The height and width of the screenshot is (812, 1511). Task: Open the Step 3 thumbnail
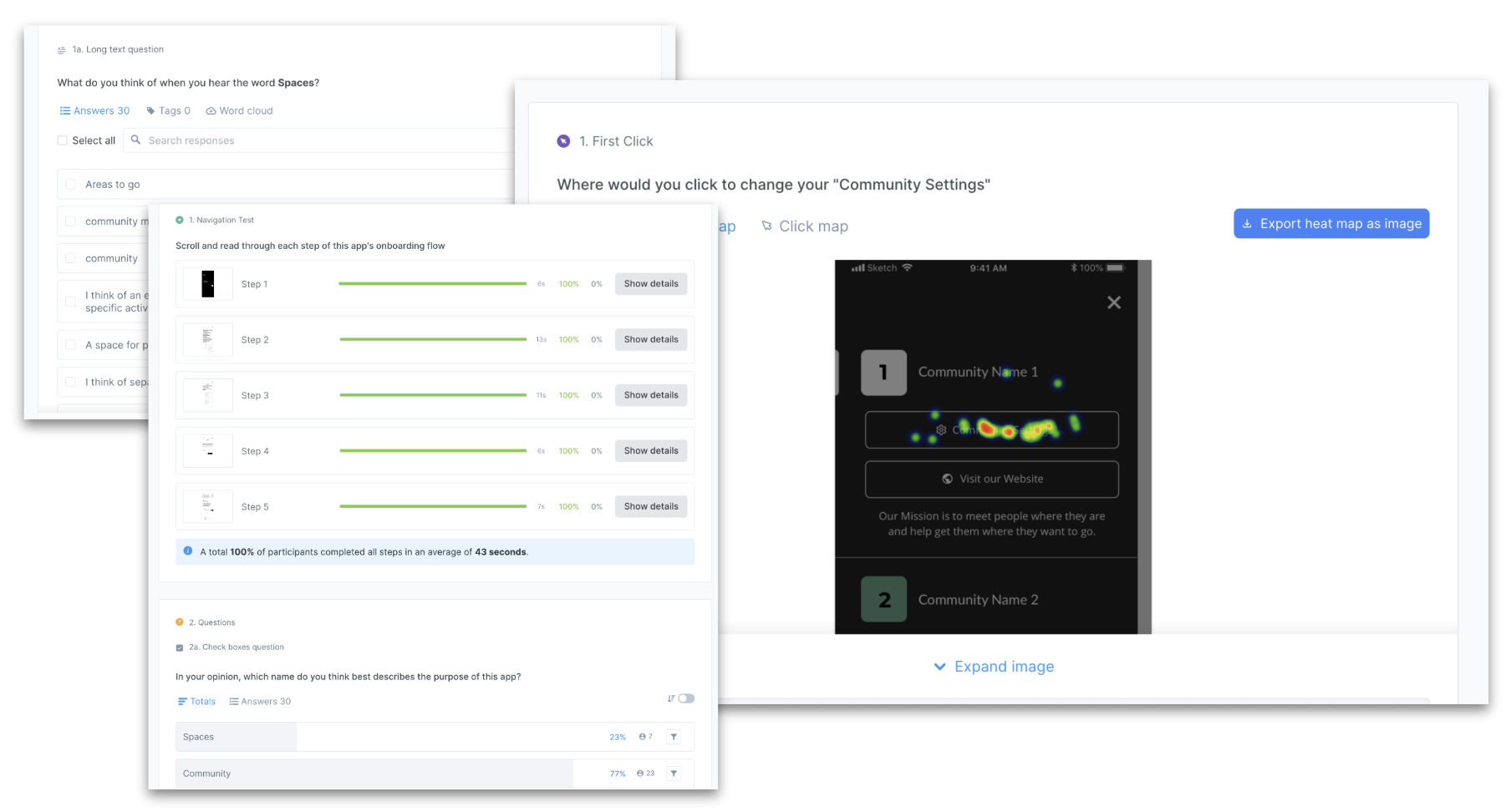pyautogui.click(x=208, y=395)
